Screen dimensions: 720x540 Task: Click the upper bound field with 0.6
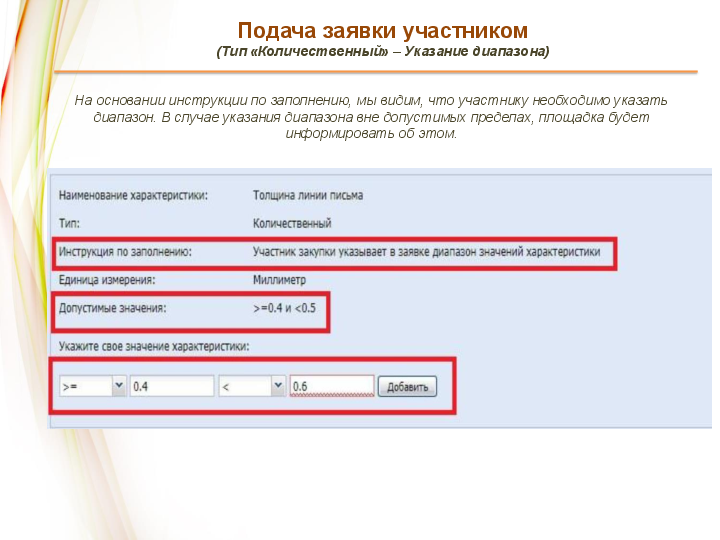(332, 386)
